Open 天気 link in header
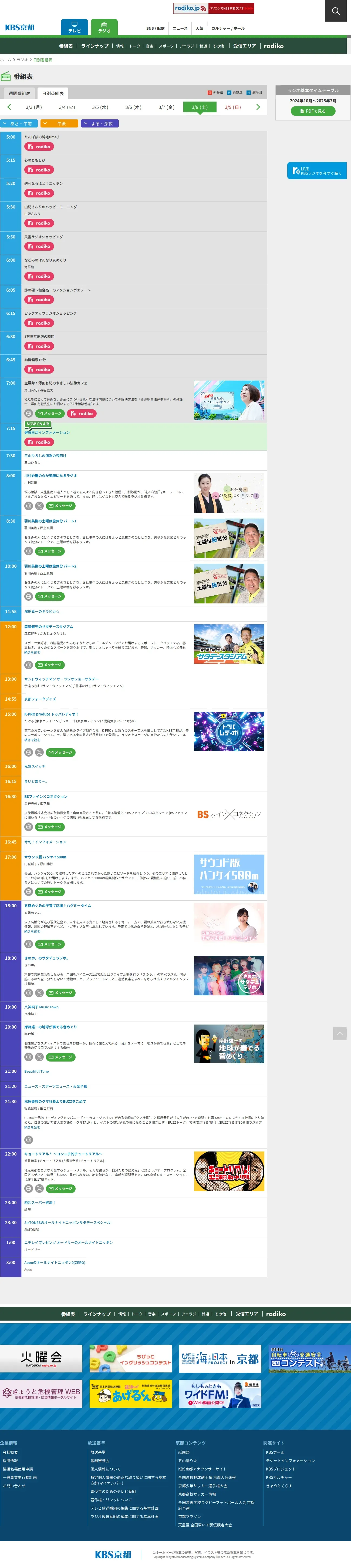This screenshot has height=1568, width=351. (x=200, y=28)
